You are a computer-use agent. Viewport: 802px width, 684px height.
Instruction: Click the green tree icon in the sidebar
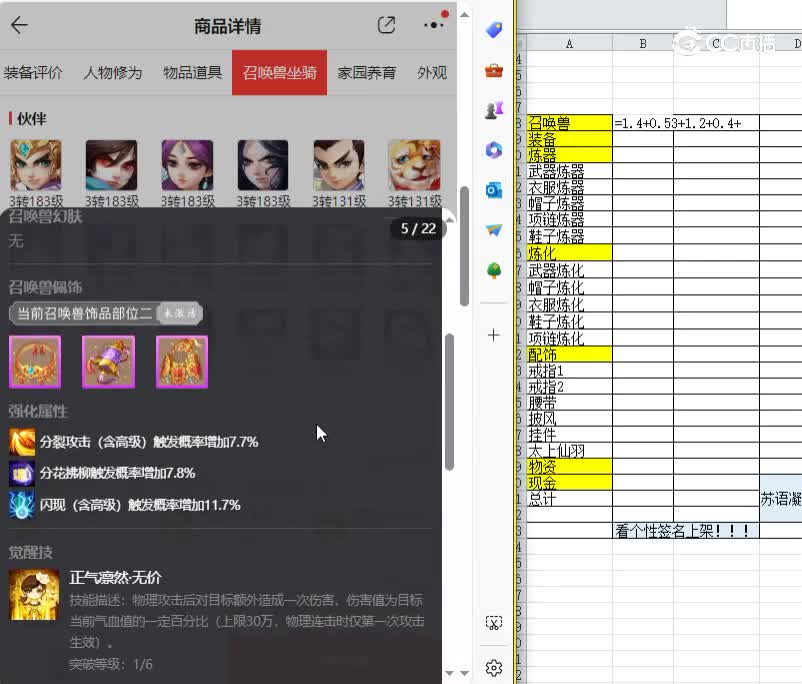(x=493, y=269)
